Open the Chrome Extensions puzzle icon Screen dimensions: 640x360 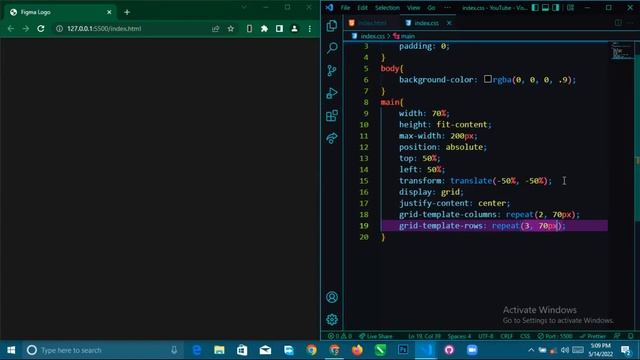click(x=264, y=29)
